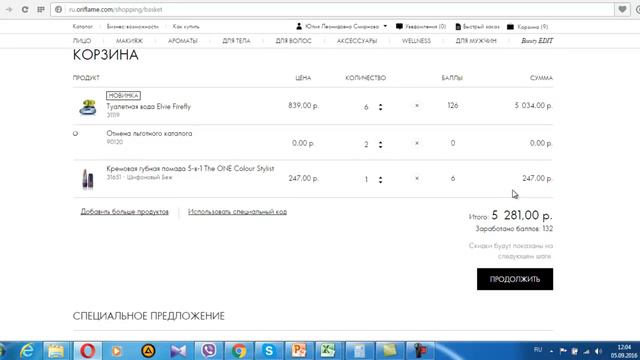Screen dimensions: 640x360
Task: Open the АКСЕССУАРЫ category menu
Action: coord(357,41)
